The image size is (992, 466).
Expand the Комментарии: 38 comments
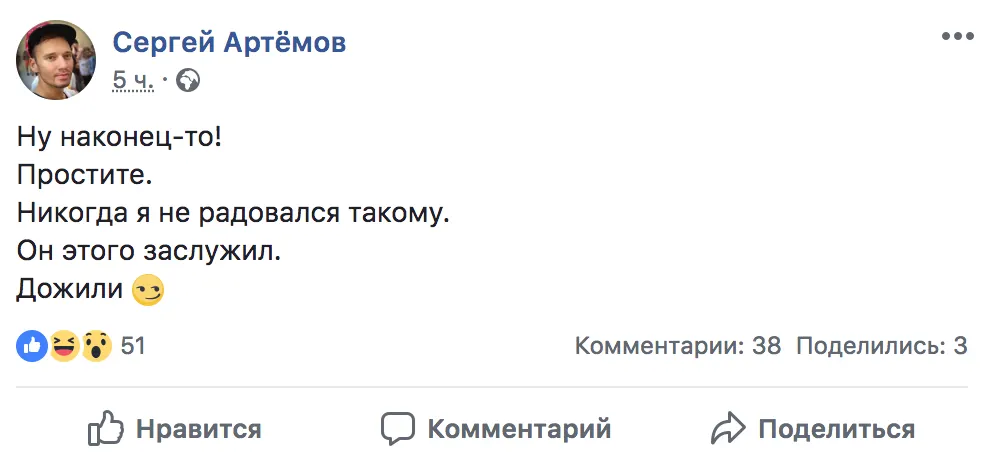(677, 347)
